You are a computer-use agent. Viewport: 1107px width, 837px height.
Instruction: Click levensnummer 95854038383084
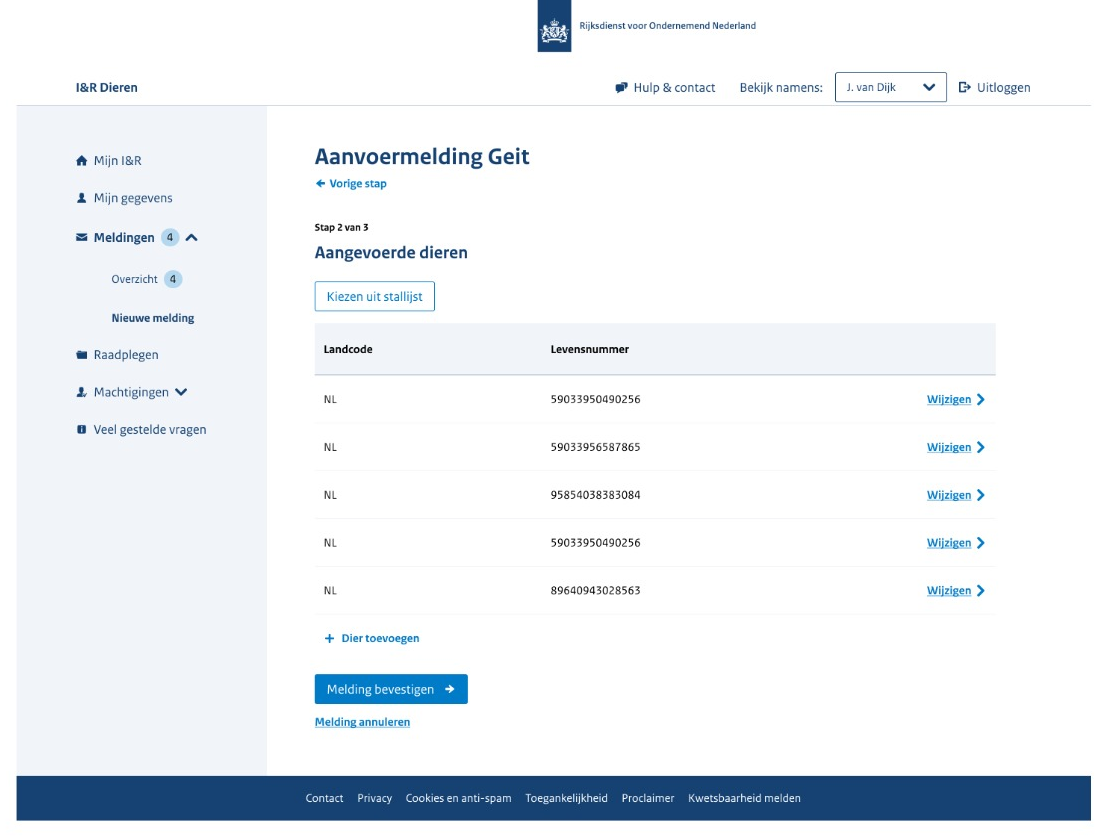595,495
